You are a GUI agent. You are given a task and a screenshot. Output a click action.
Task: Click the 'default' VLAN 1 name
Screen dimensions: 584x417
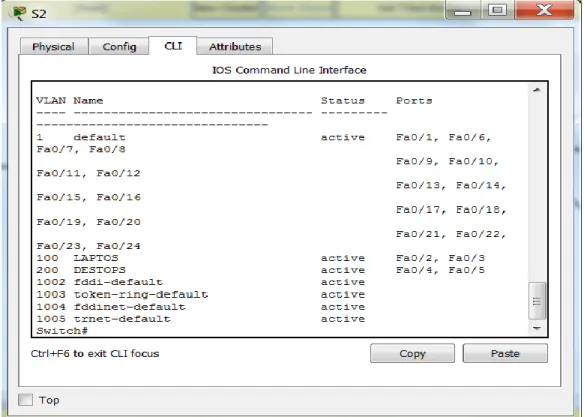tap(99, 137)
